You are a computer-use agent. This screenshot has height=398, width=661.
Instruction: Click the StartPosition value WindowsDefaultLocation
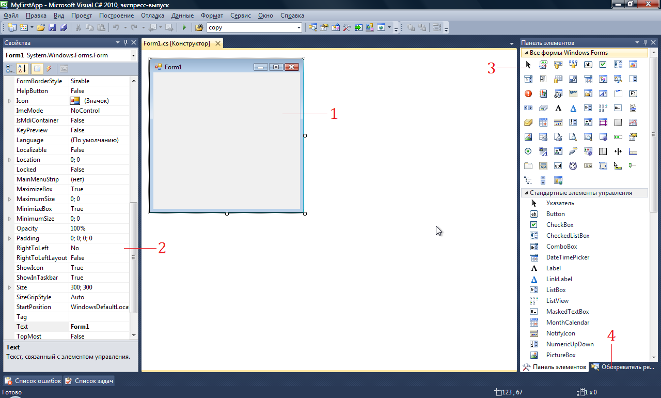tap(99, 307)
